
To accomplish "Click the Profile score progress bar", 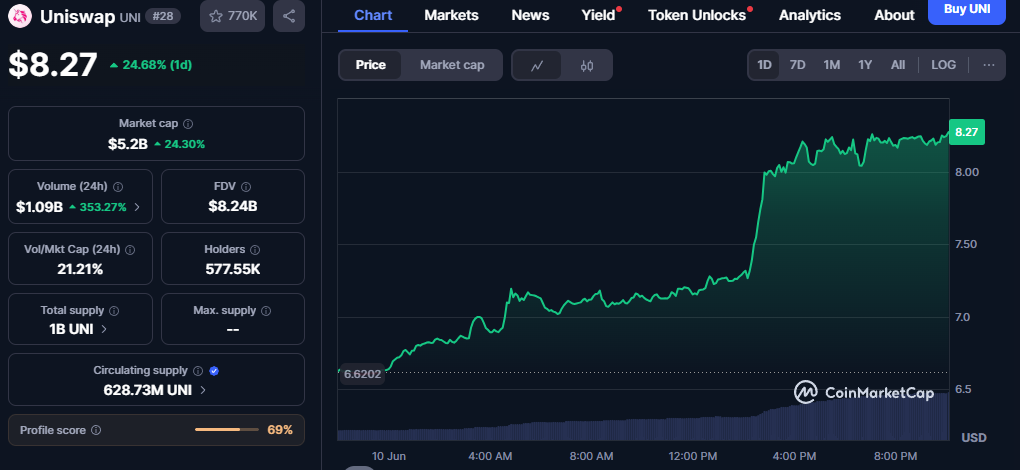I will (x=226, y=430).
